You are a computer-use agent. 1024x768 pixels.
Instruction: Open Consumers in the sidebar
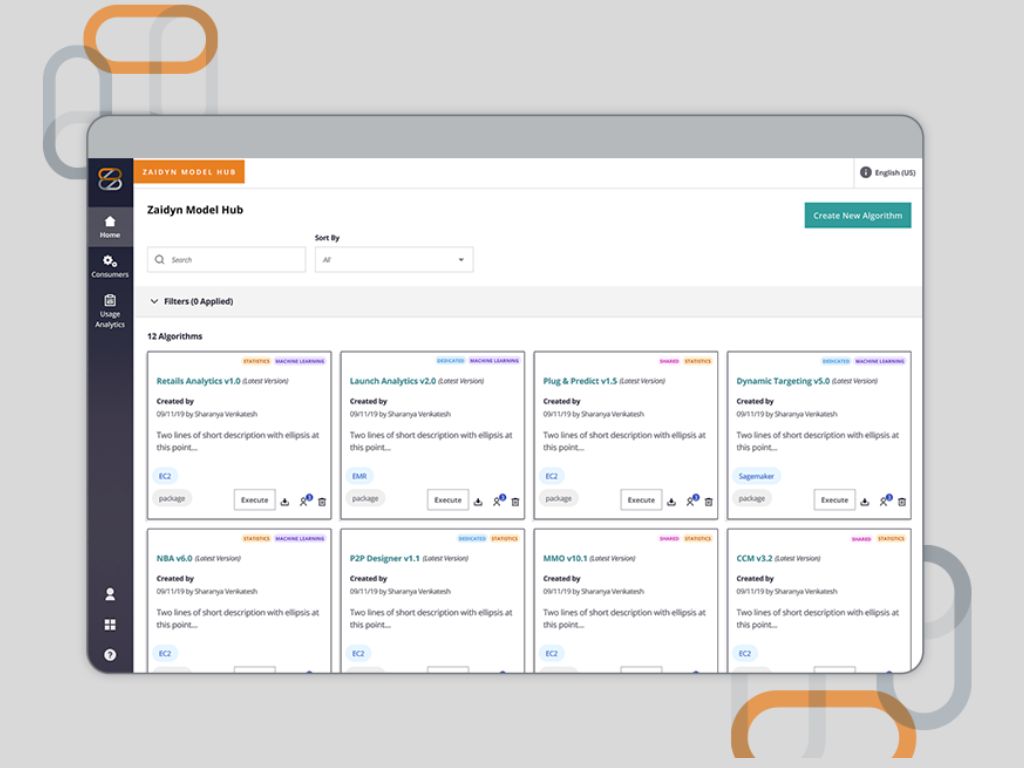(110, 266)
